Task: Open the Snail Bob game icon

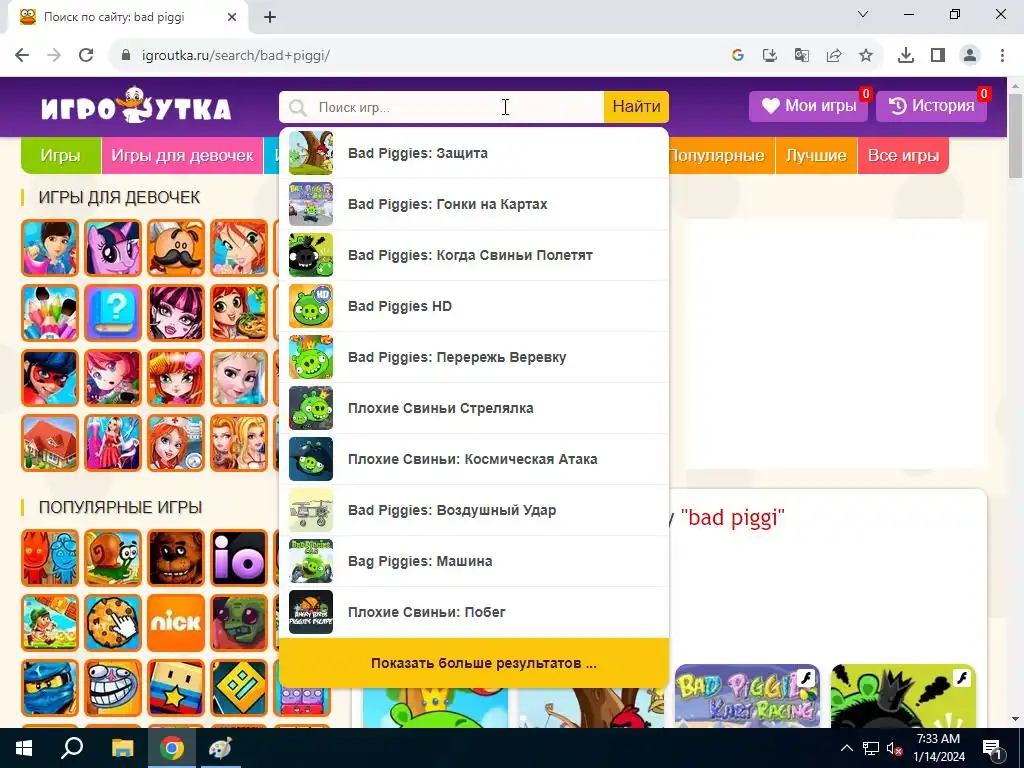Action: 113,558
